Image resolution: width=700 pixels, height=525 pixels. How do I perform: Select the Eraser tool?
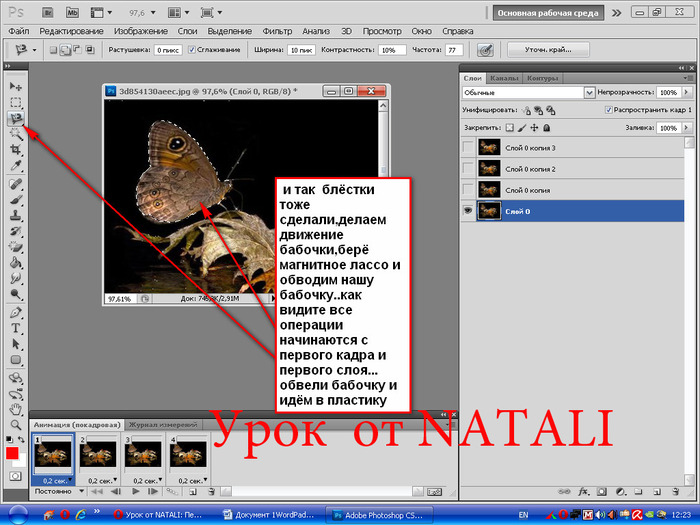coord(16,247)
